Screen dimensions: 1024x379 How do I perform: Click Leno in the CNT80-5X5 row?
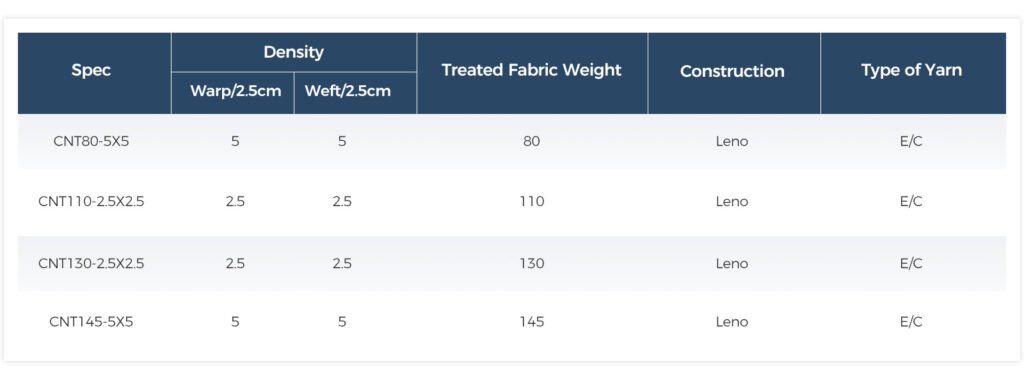(732, 141)
